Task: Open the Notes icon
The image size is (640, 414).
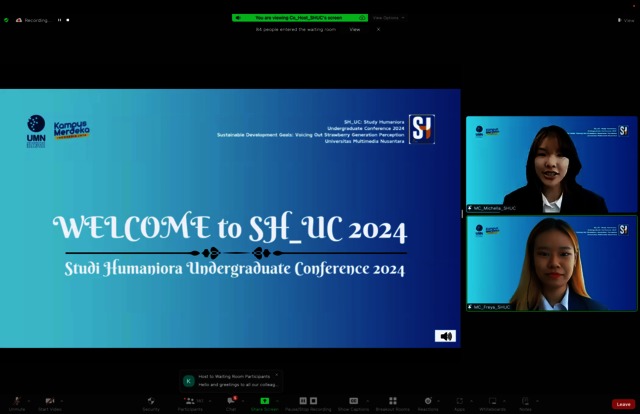Action: (x=525, y=401)
